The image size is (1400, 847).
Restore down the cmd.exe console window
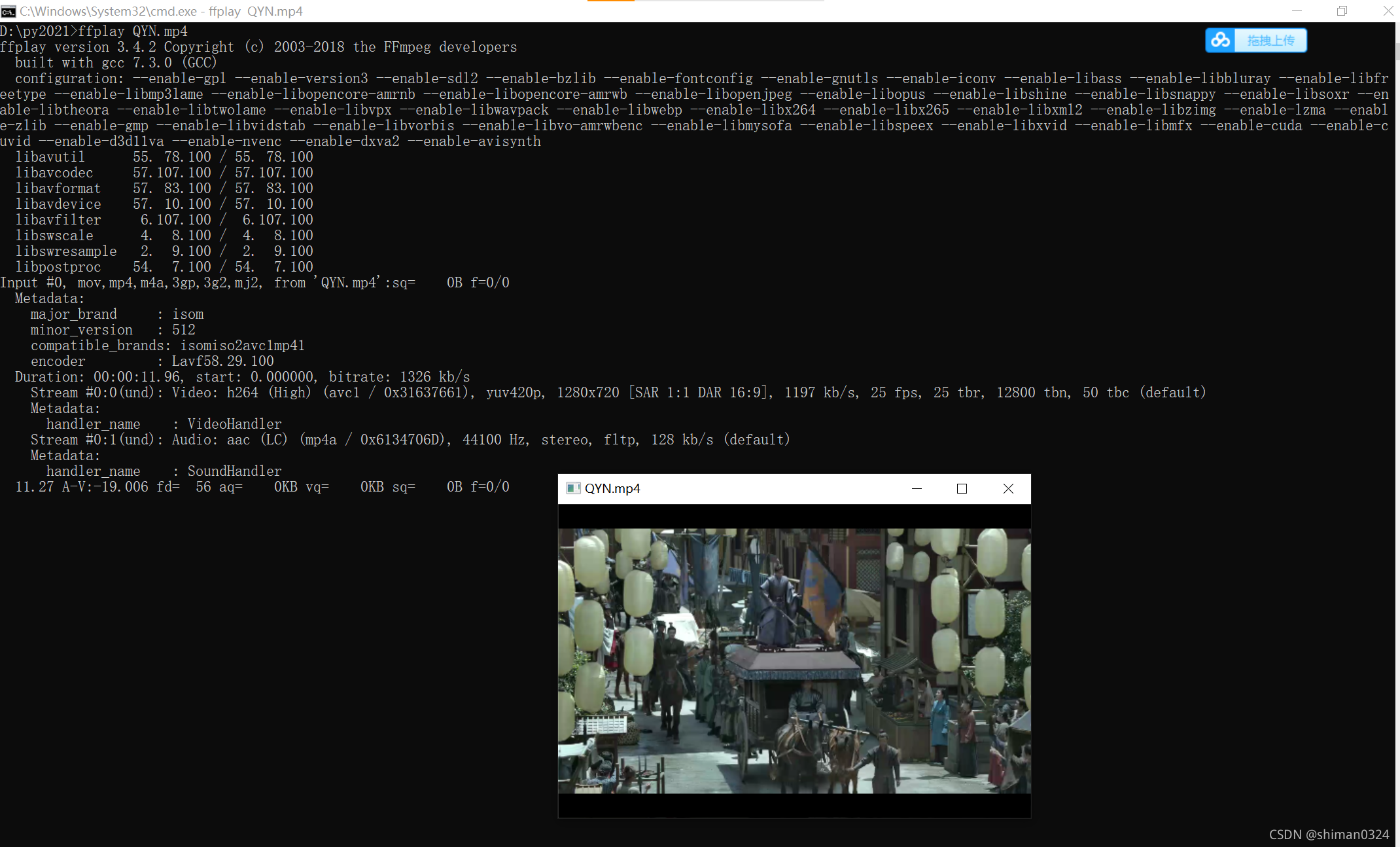pos(1342,11)
